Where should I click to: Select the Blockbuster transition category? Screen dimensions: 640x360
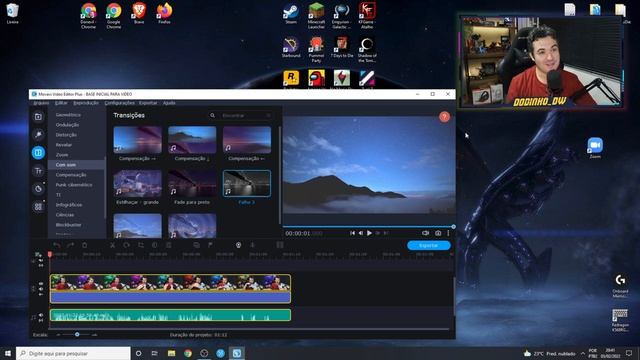(x=69, y=225)
